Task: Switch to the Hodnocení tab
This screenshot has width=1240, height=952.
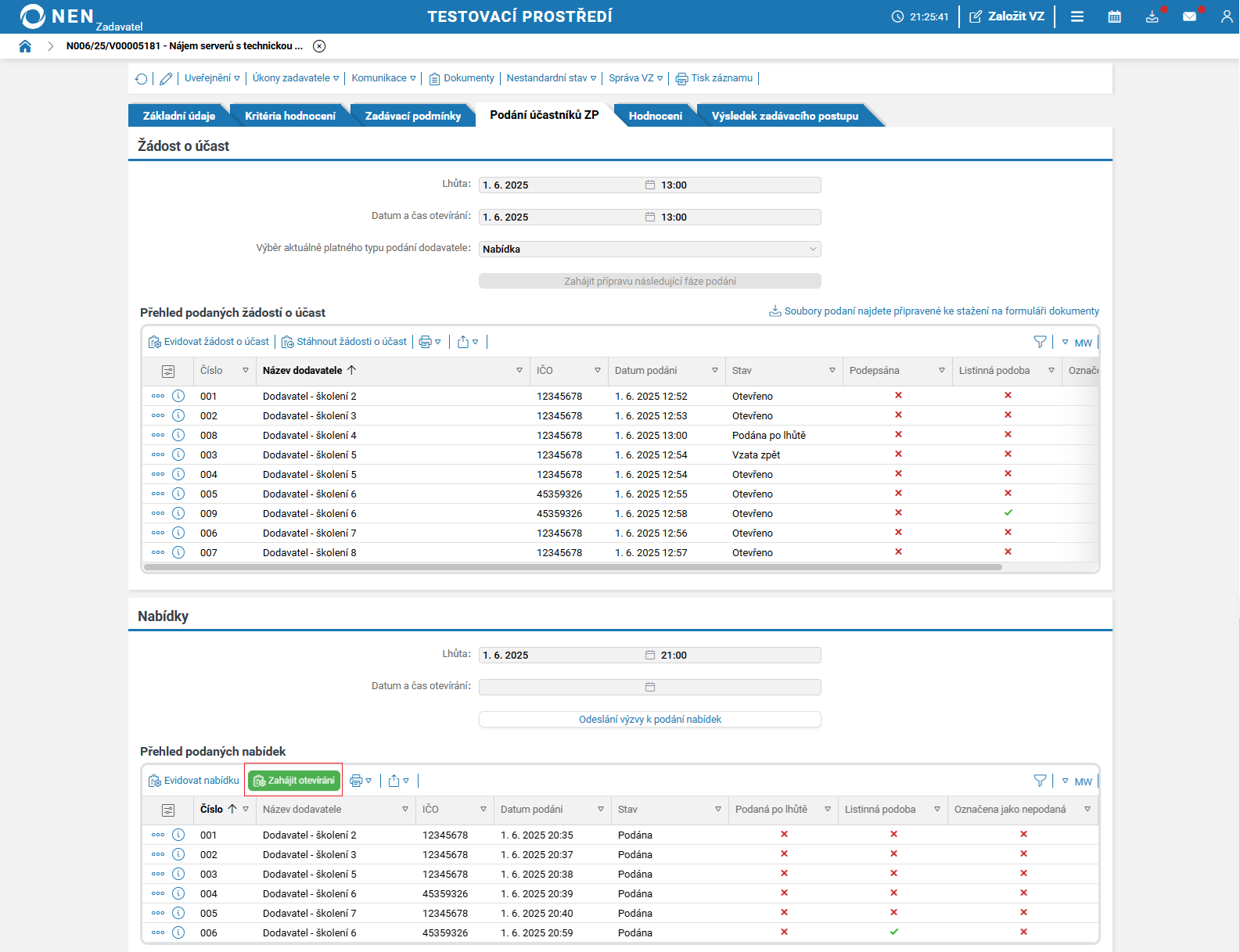Action: click(x=655, y=116)
